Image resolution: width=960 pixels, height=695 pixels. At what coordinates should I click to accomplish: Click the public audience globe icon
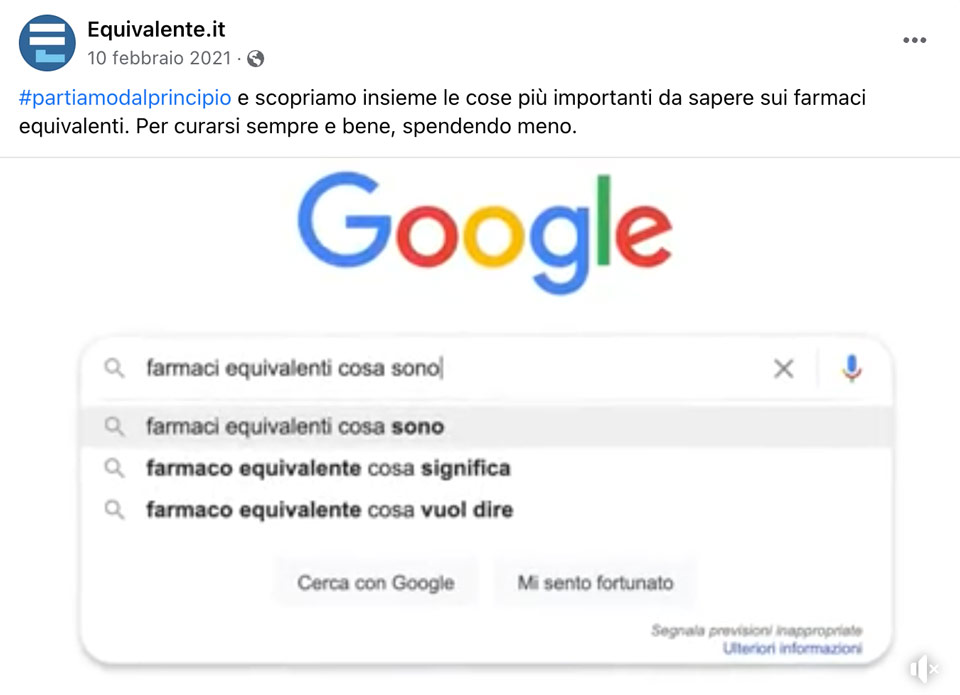[256, 58]
